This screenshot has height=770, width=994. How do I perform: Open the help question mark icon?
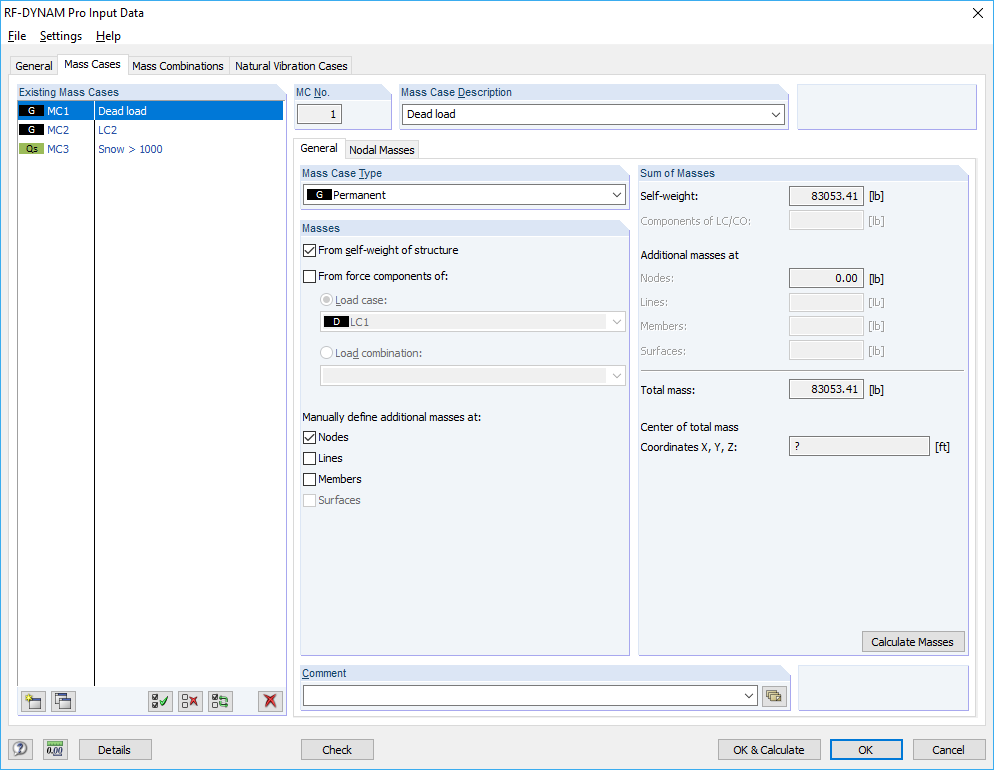[x=20, y=749]
